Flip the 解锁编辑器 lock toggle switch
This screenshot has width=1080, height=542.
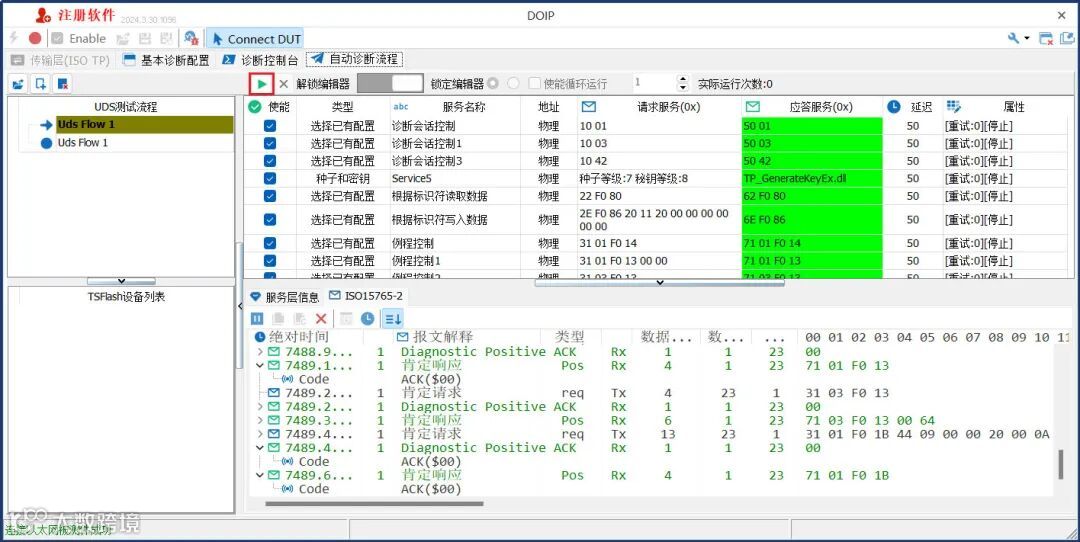tap(391, 83)
